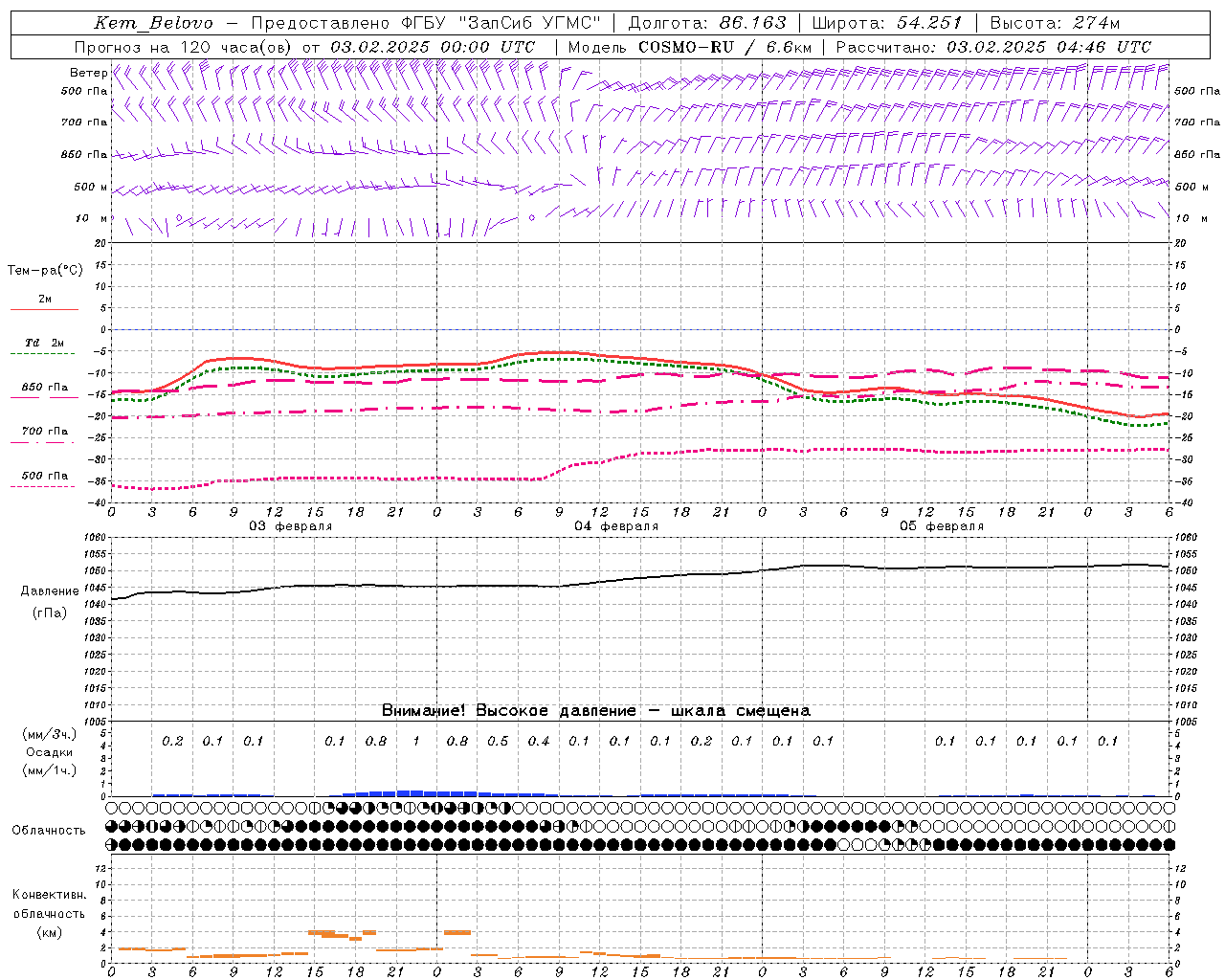Screen dimensions: 1225x980
Task: Click the 03 февраля date label
Action: coord(291,526)
